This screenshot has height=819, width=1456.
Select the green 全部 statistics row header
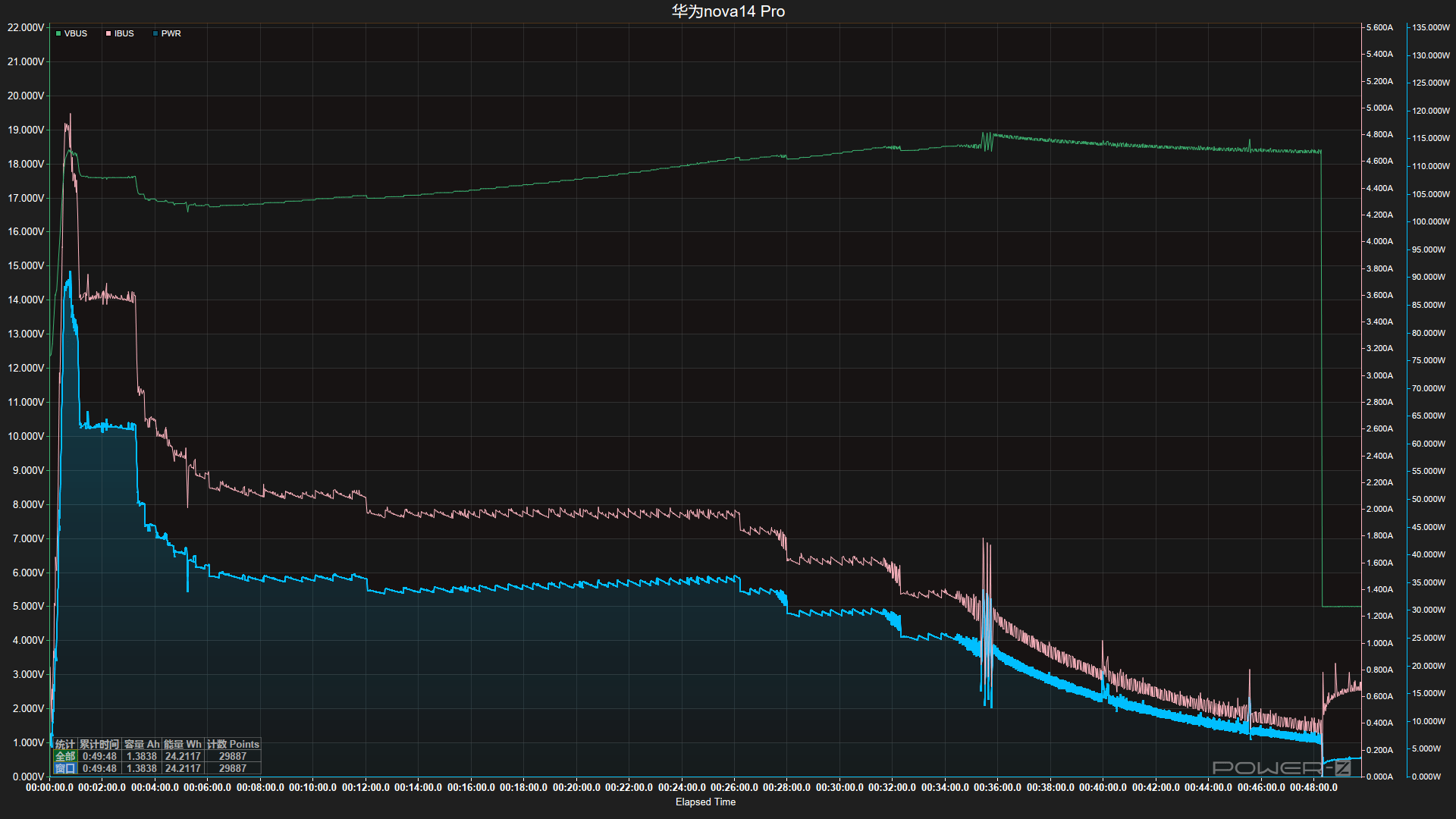[65, 756]
